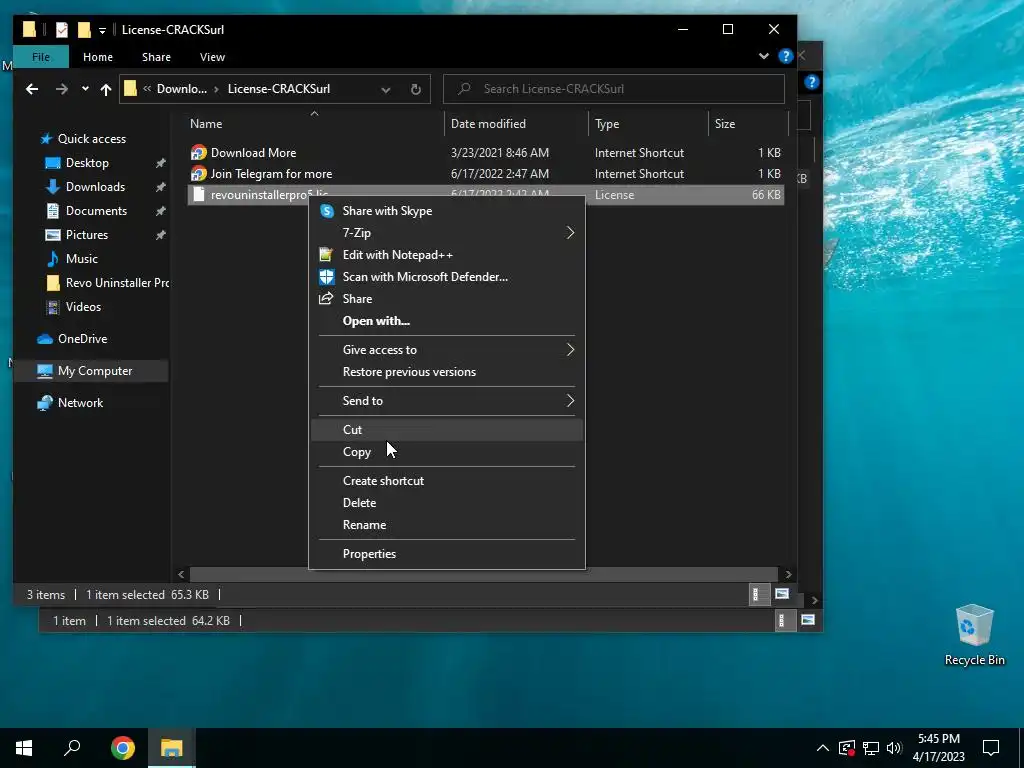Open Properties from context menu
This screenshot has width=1024, height=768.
pyautogui.click(x=447, y=554)
